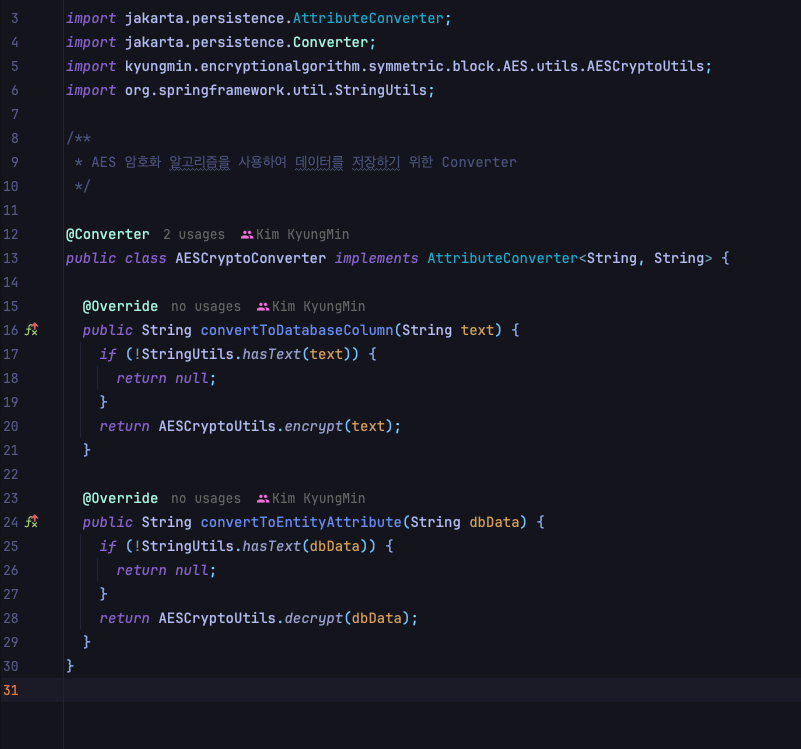Click the decrypt method call on line 28
This screenshot has width=801, height=749.
(x=314, y=617)
